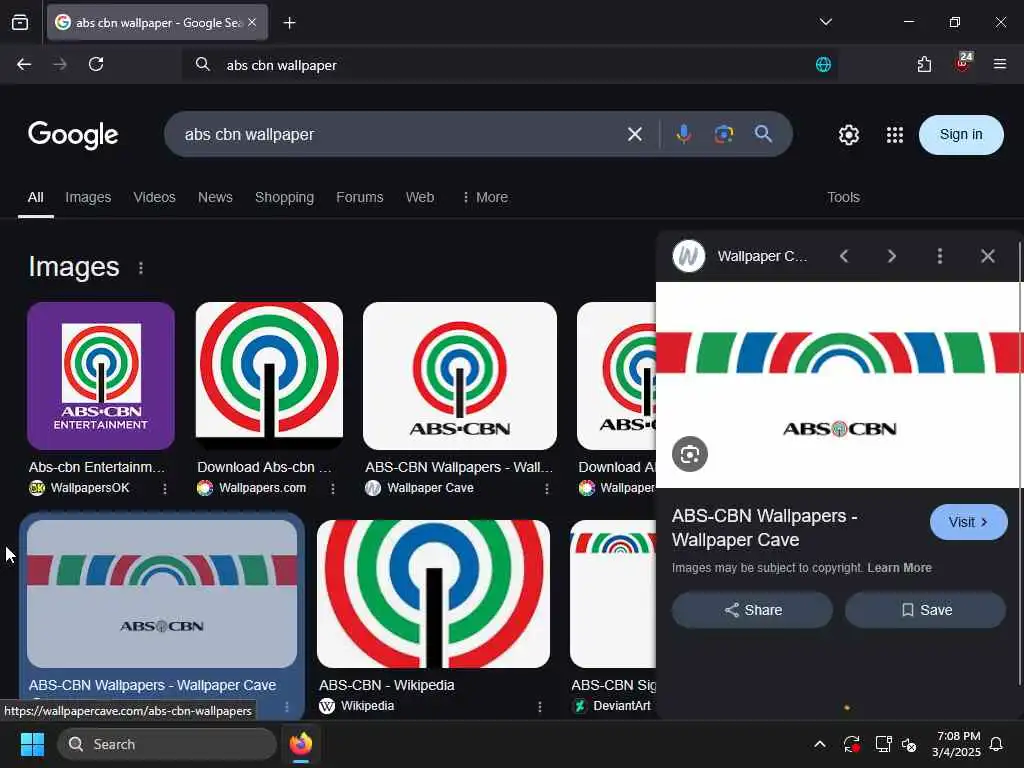This screenshot has height=768, width=1024.
Task: Open Google quick settings gear
Action: coord(848,135)
